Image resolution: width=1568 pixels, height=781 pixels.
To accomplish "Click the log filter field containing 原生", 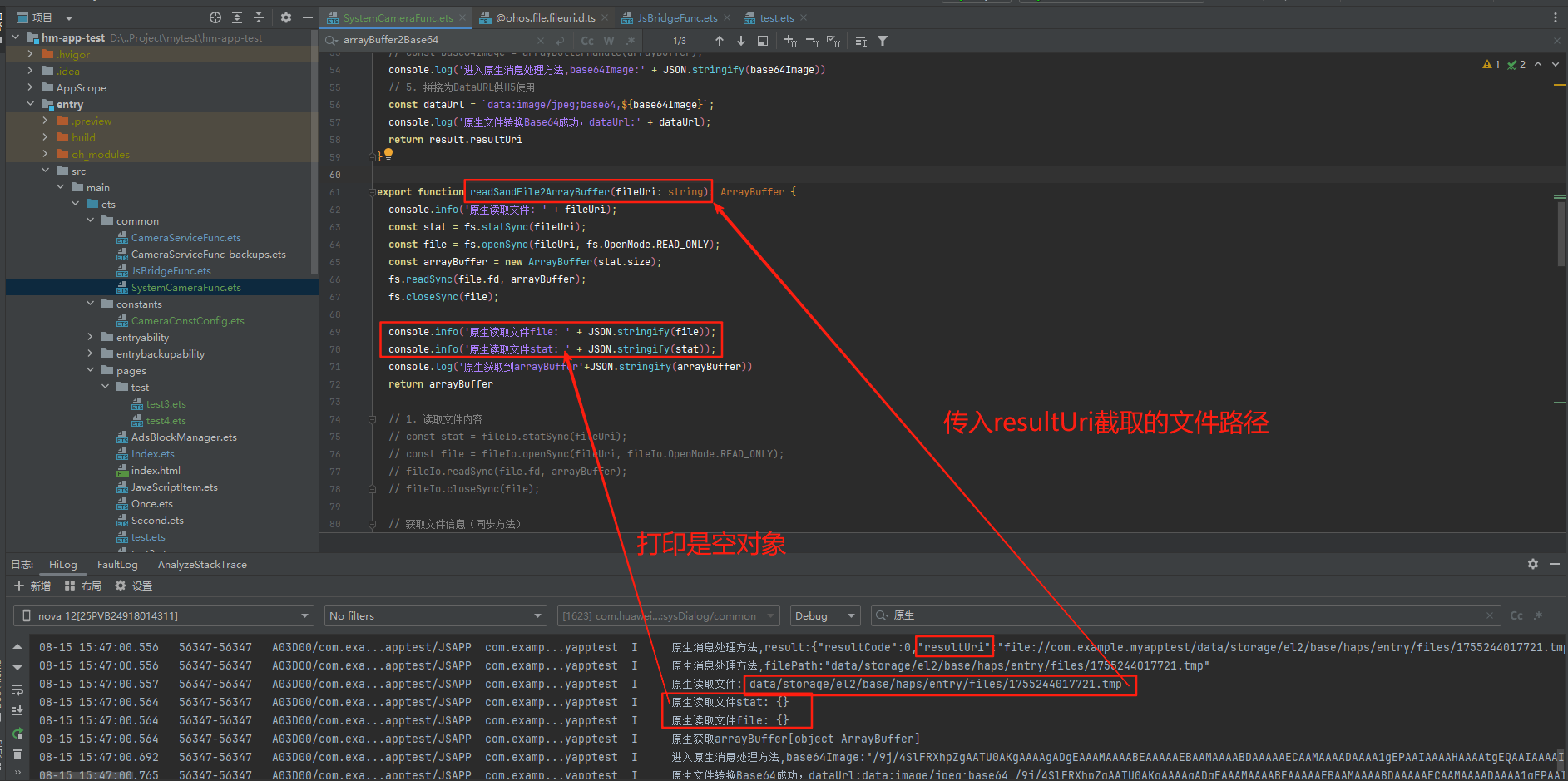I will [1185, 615].
